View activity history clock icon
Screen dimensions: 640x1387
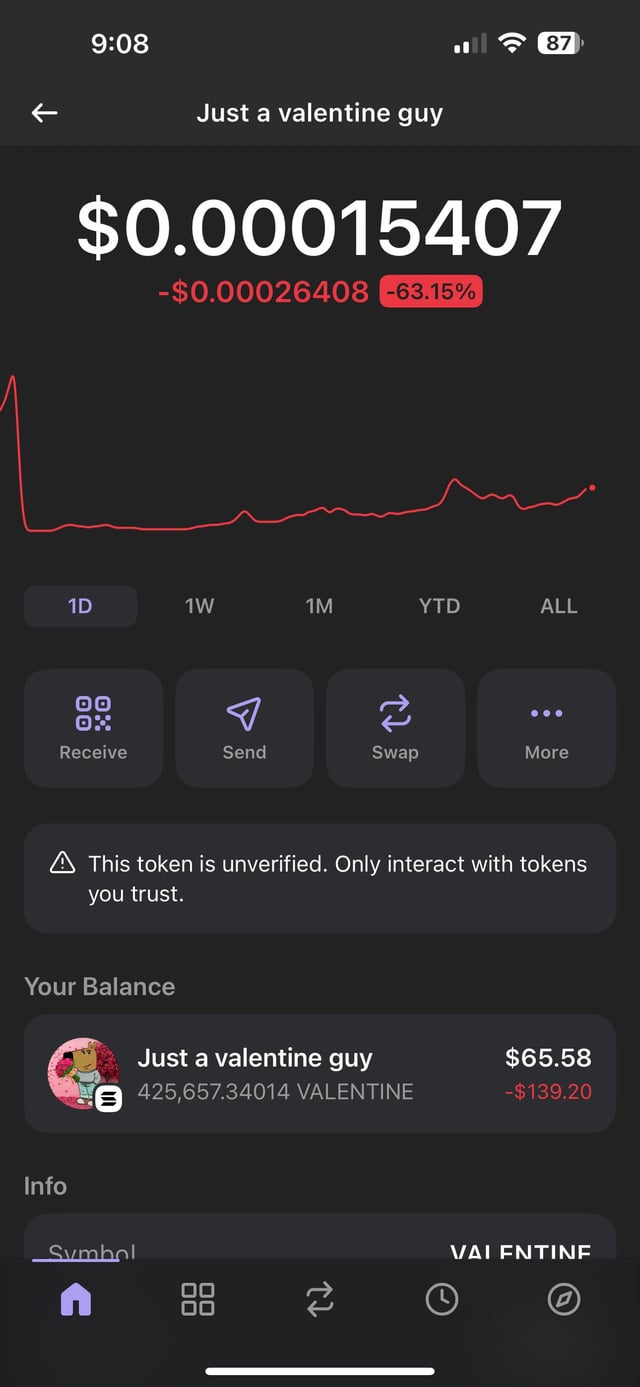pos(442,1299)
